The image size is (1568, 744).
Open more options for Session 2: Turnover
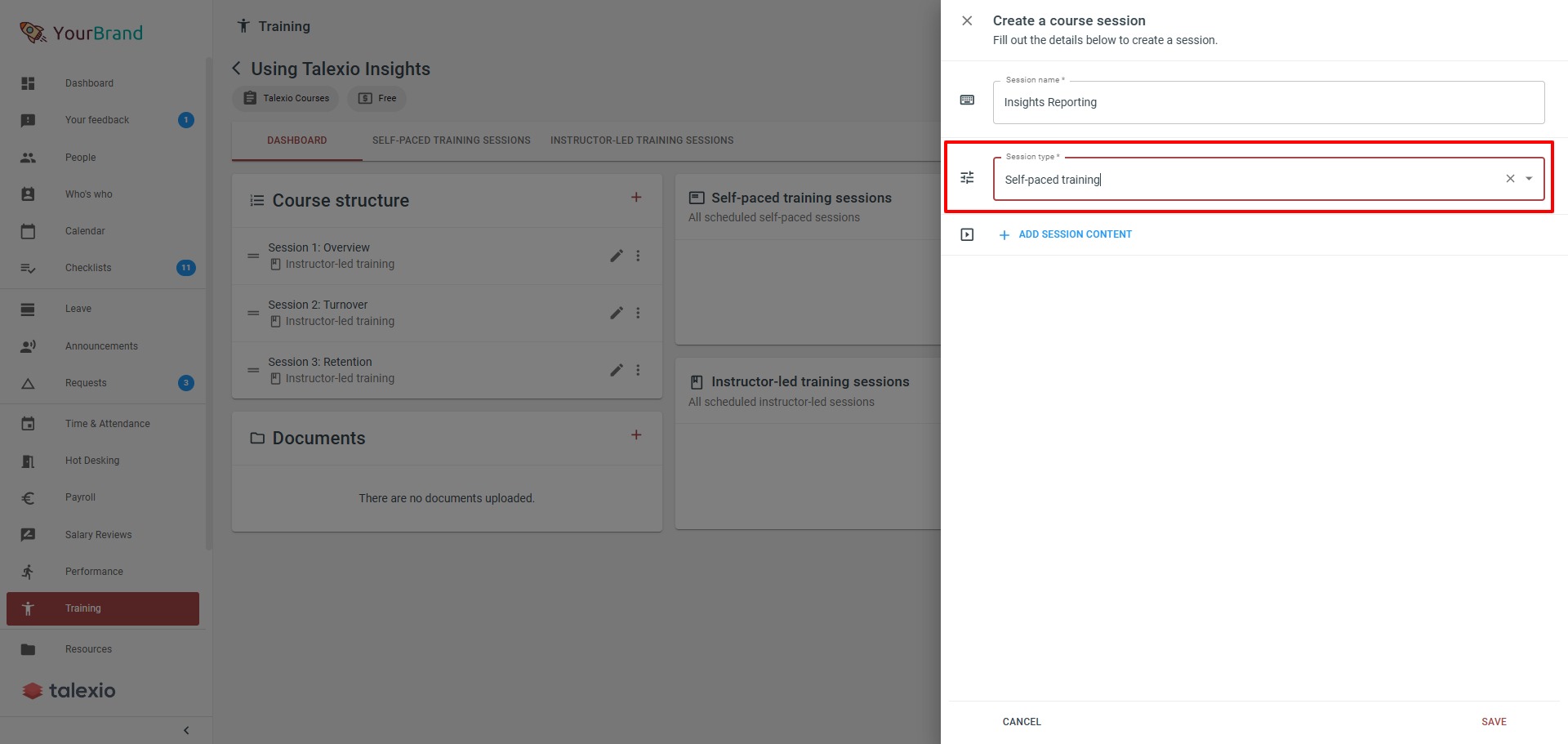click(638, 313)
